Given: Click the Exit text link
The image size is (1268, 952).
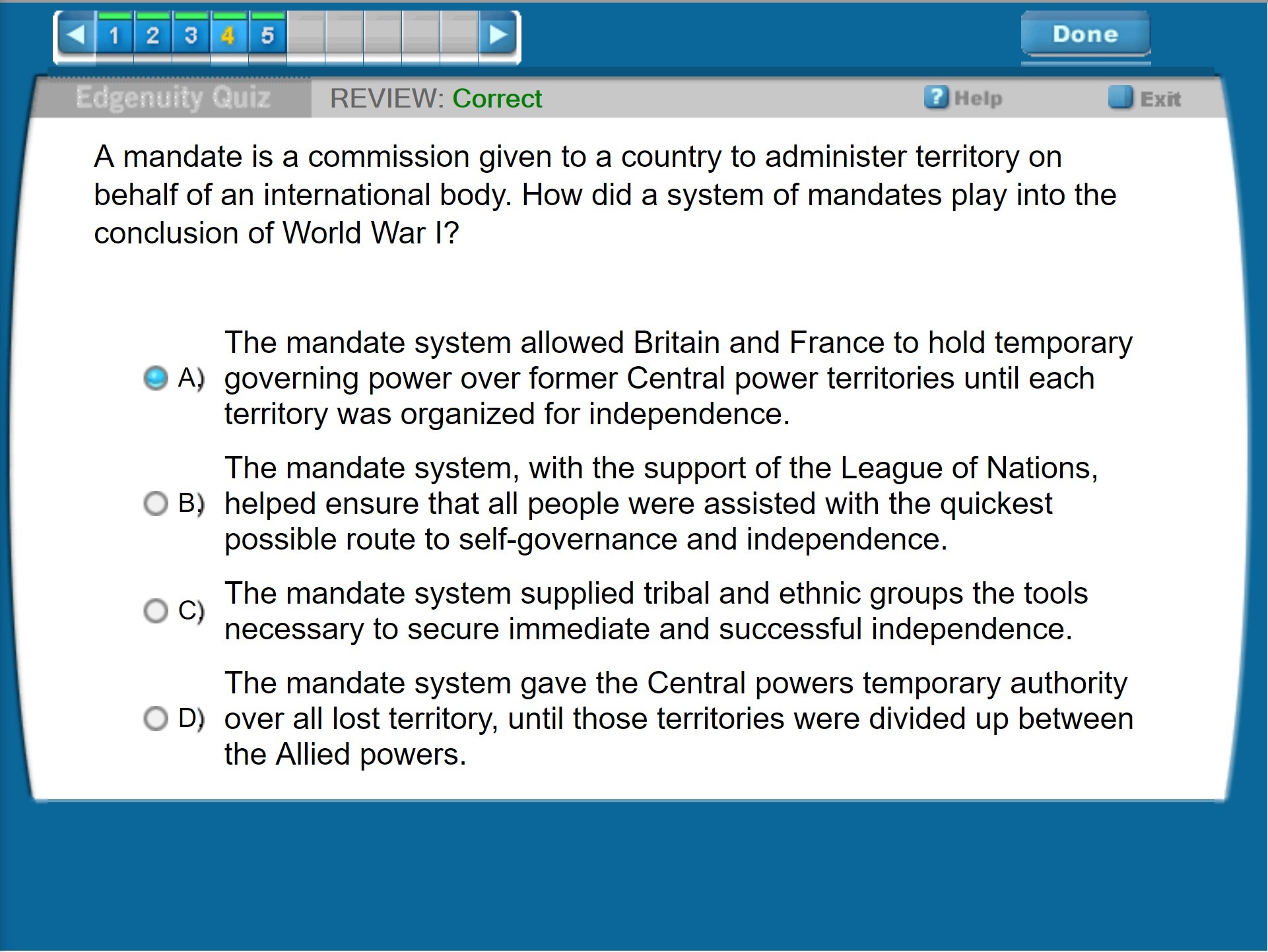Looking at the screenshot, I should point(1160,100).
